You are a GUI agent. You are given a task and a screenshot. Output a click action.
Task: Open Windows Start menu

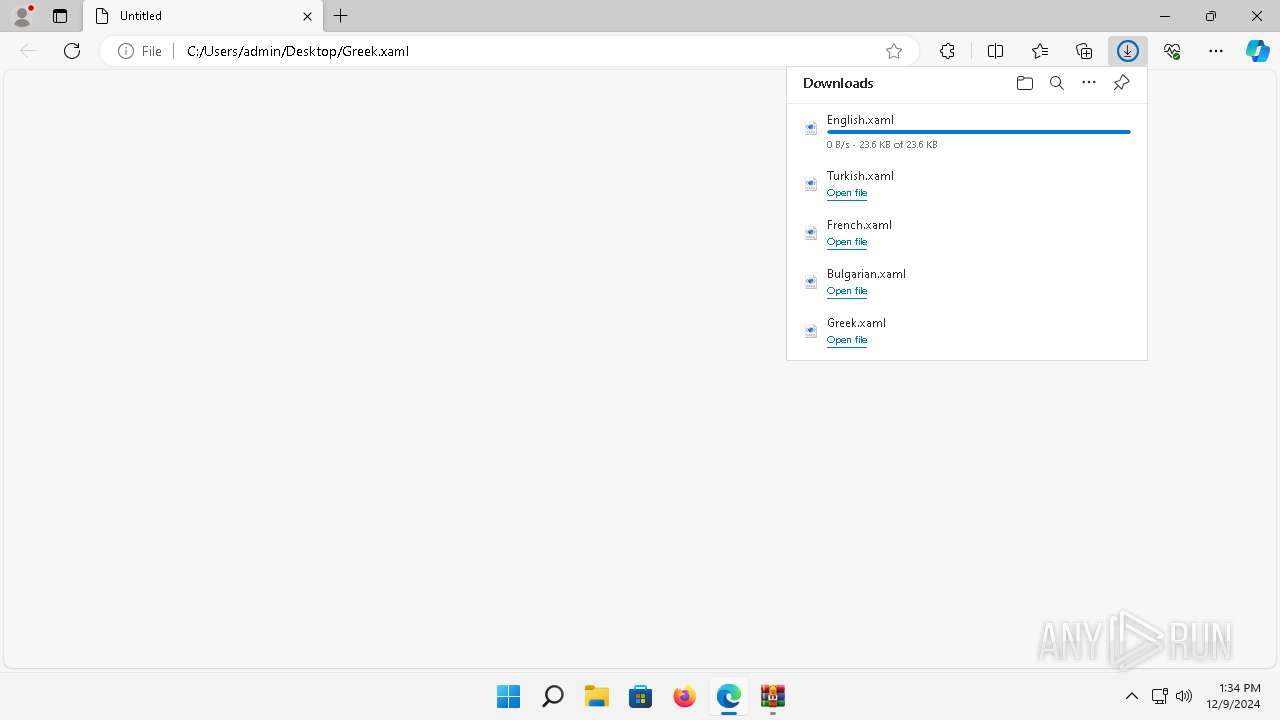pos(508,696)
